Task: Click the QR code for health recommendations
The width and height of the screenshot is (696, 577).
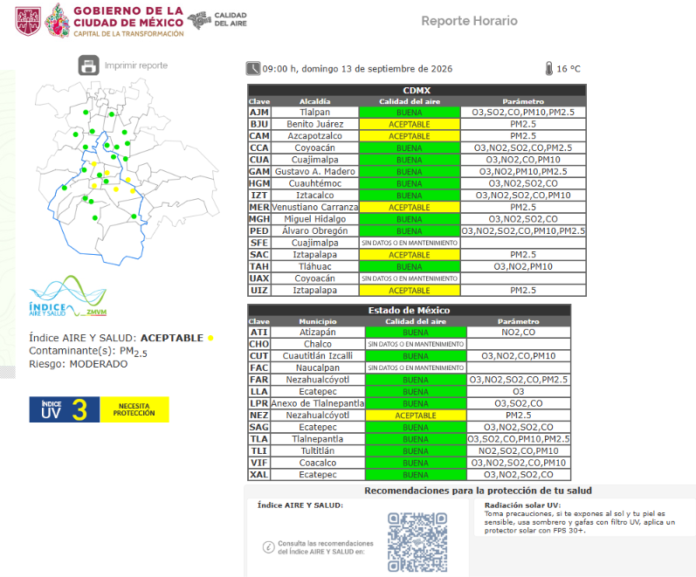Action: coord(417,542)
